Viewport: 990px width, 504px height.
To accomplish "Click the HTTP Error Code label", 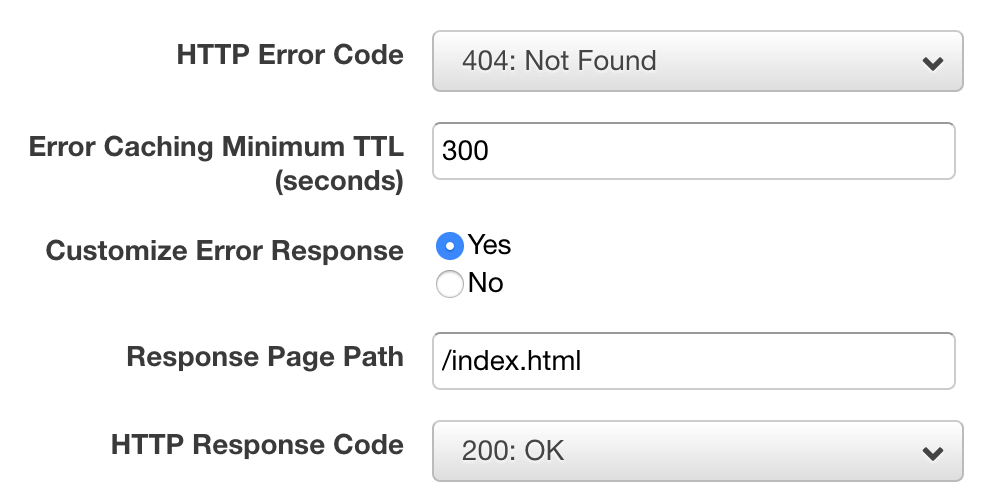I will 290,55.
